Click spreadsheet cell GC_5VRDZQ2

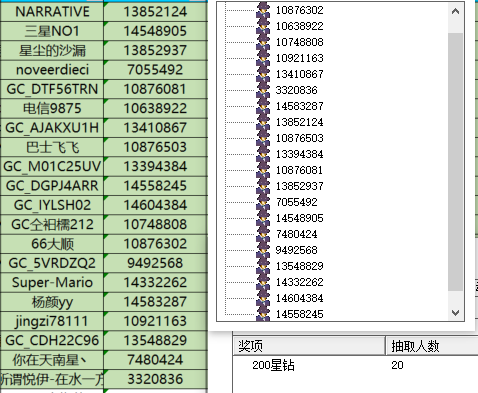click(x=52, y=263)
